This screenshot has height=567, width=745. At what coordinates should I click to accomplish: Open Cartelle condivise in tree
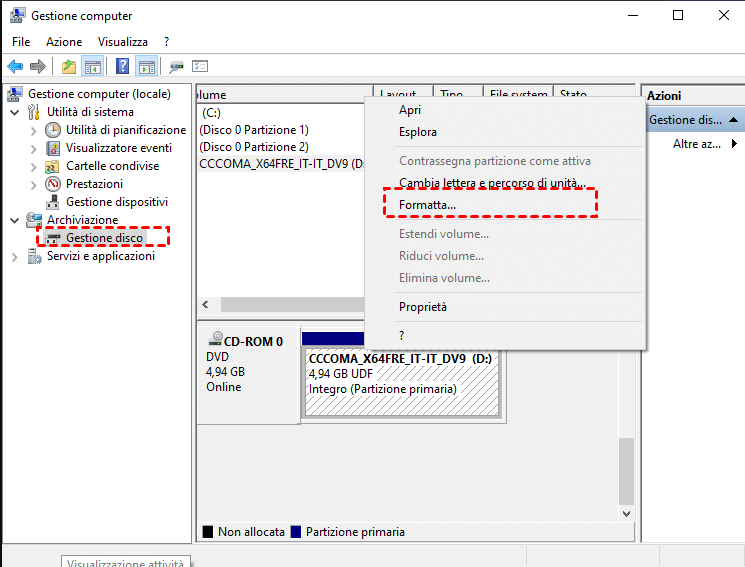[112, 166]
